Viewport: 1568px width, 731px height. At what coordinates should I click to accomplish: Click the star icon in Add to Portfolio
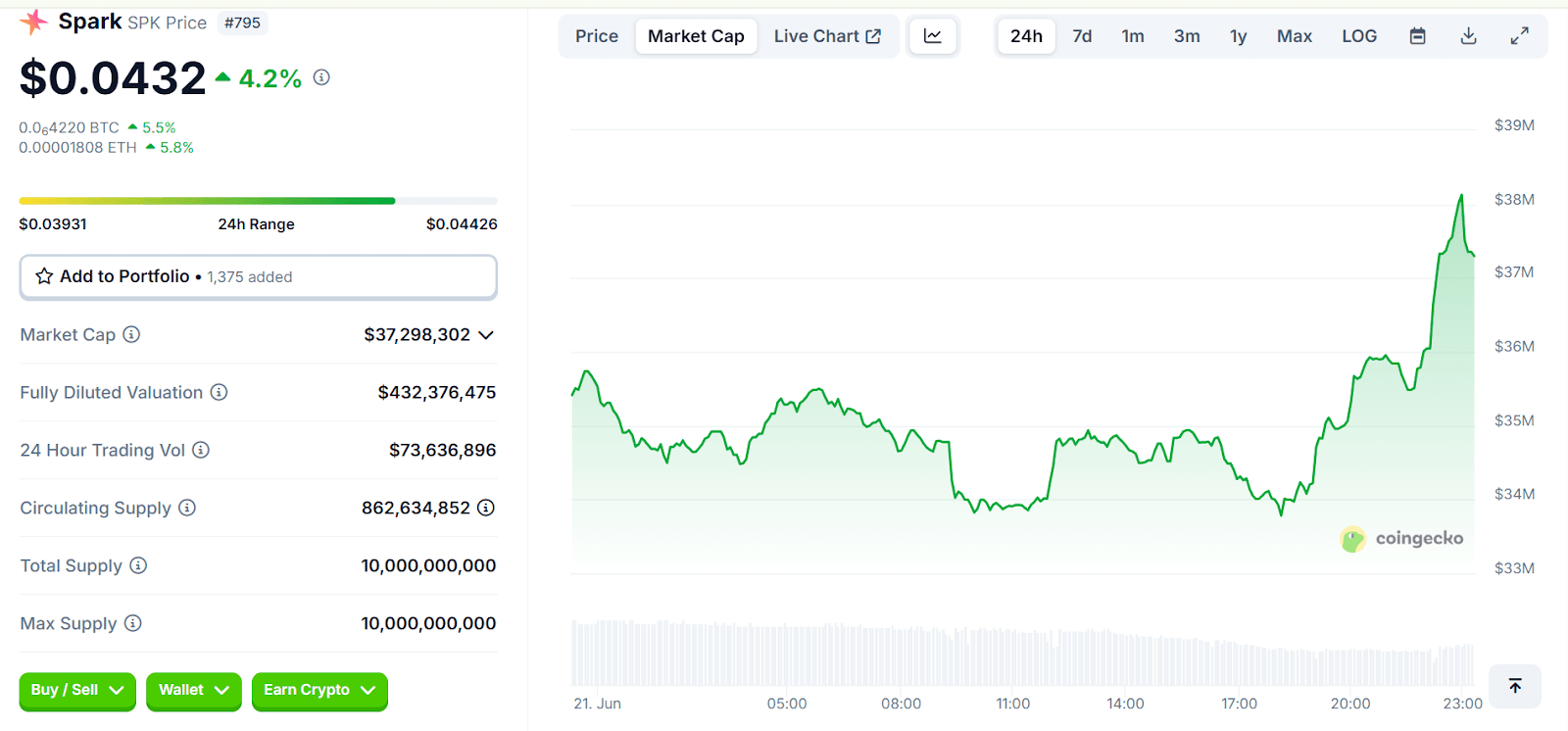coord(44,276)
